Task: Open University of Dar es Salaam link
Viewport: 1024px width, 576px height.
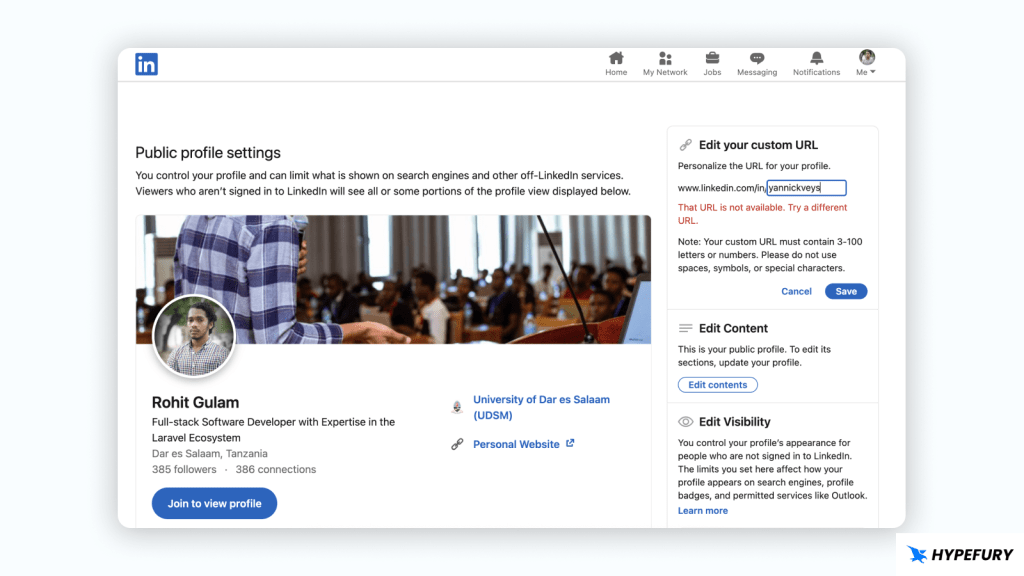Action: (541, 406)
